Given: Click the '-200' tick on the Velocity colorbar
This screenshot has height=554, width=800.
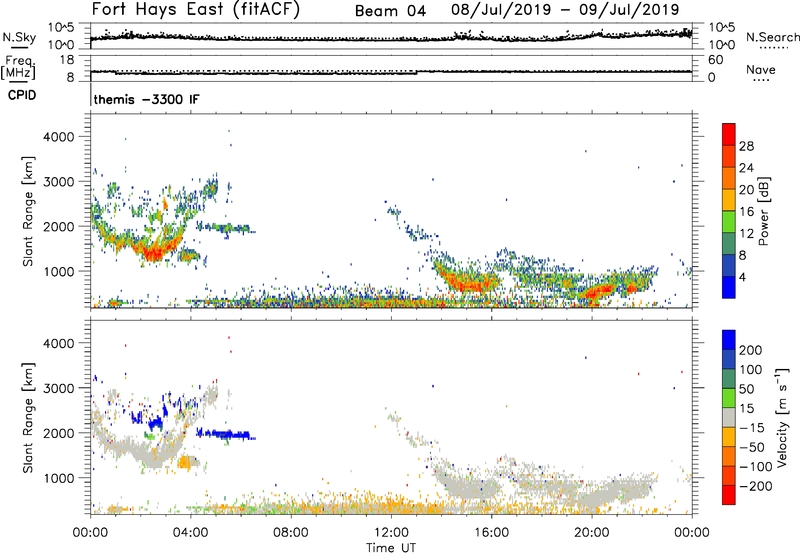Looking at the screenshot, I should click(x=756, y=486).
